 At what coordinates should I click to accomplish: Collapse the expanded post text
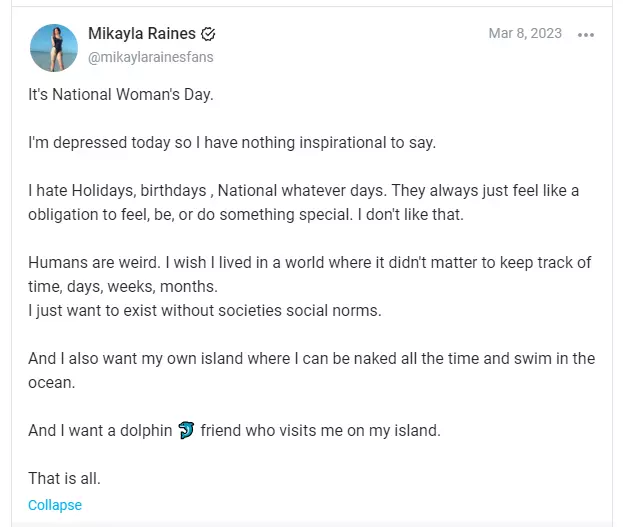point(55,505)
